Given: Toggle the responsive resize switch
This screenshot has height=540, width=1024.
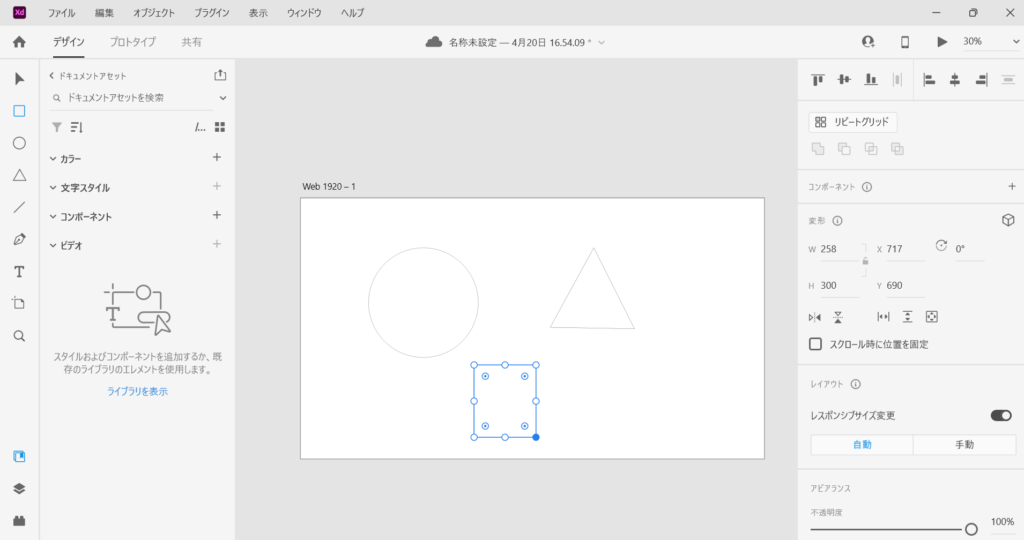Looking at the screenshot, I should tap(1000, 415).
